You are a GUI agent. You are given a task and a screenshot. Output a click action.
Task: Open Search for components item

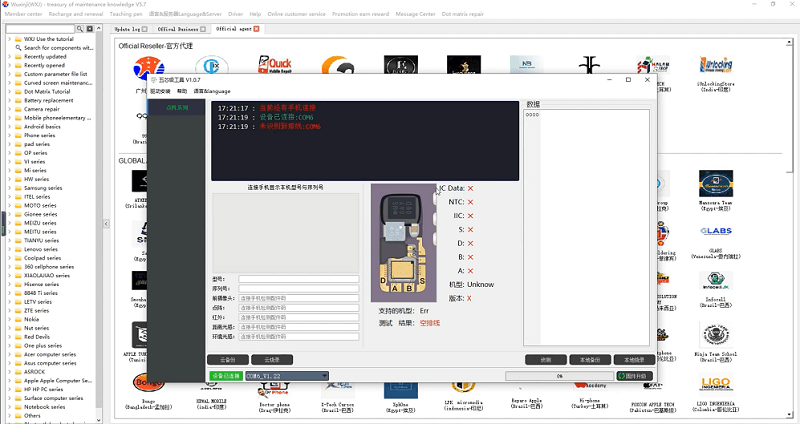58,47
